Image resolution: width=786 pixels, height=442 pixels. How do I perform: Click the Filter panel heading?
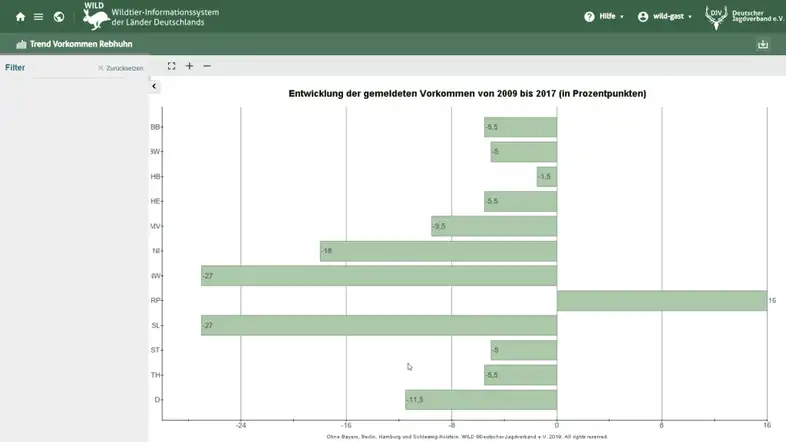15,68
